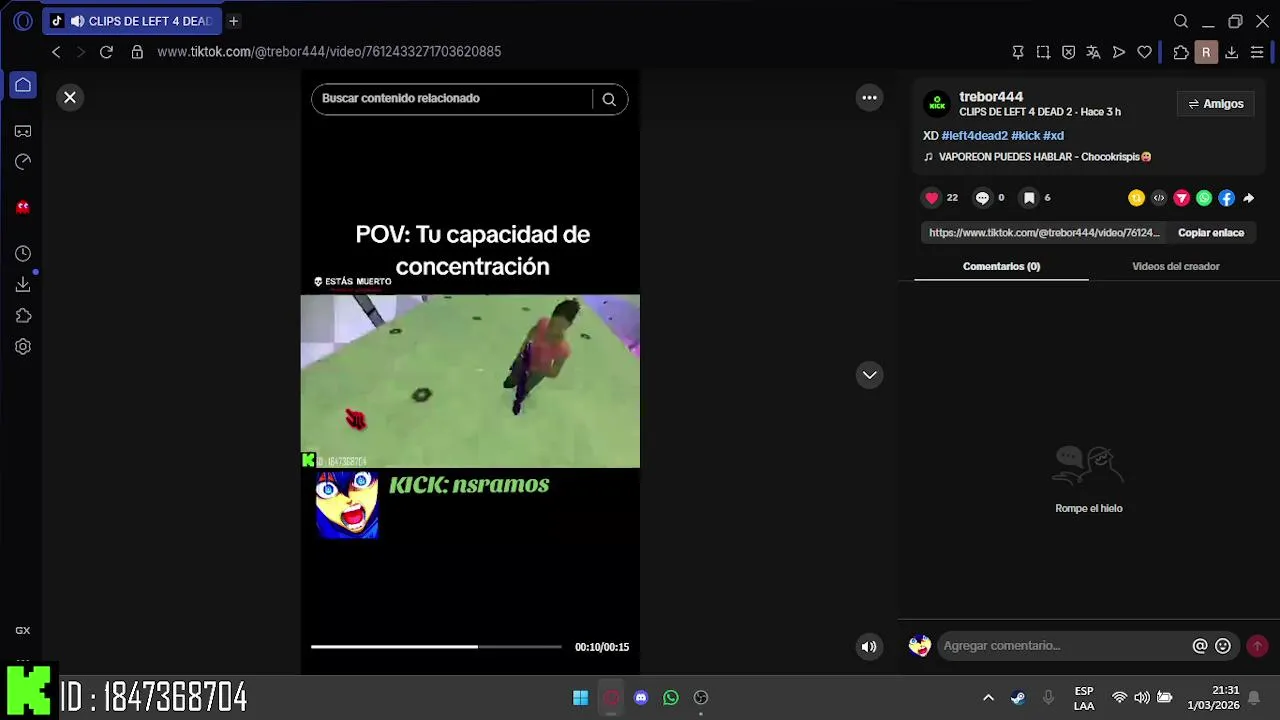This screenshot has height=720, width=1280.
Task: Click the embed code icon
Action: [x=1159, y=198]
